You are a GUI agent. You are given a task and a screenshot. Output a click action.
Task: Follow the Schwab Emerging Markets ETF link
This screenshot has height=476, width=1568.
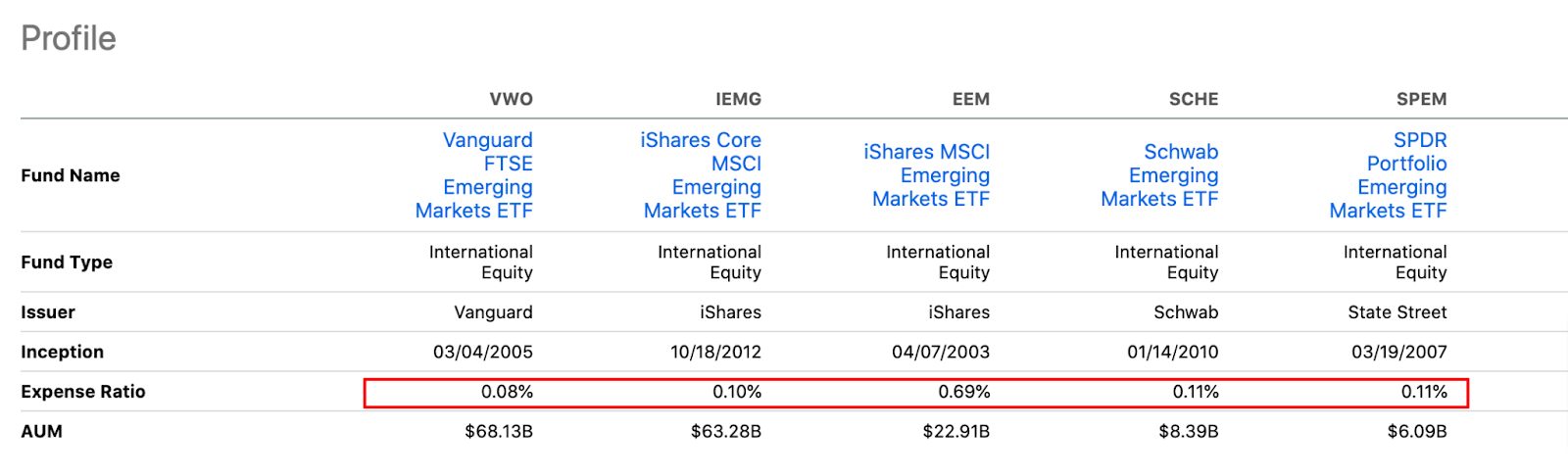click(x=1160, y=175)
